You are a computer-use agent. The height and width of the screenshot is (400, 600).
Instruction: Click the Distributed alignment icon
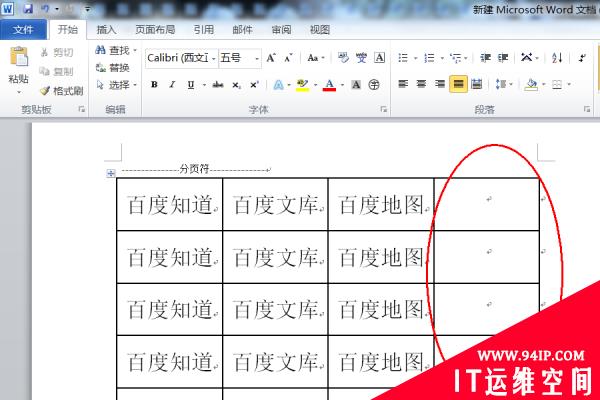pos(476,84)
